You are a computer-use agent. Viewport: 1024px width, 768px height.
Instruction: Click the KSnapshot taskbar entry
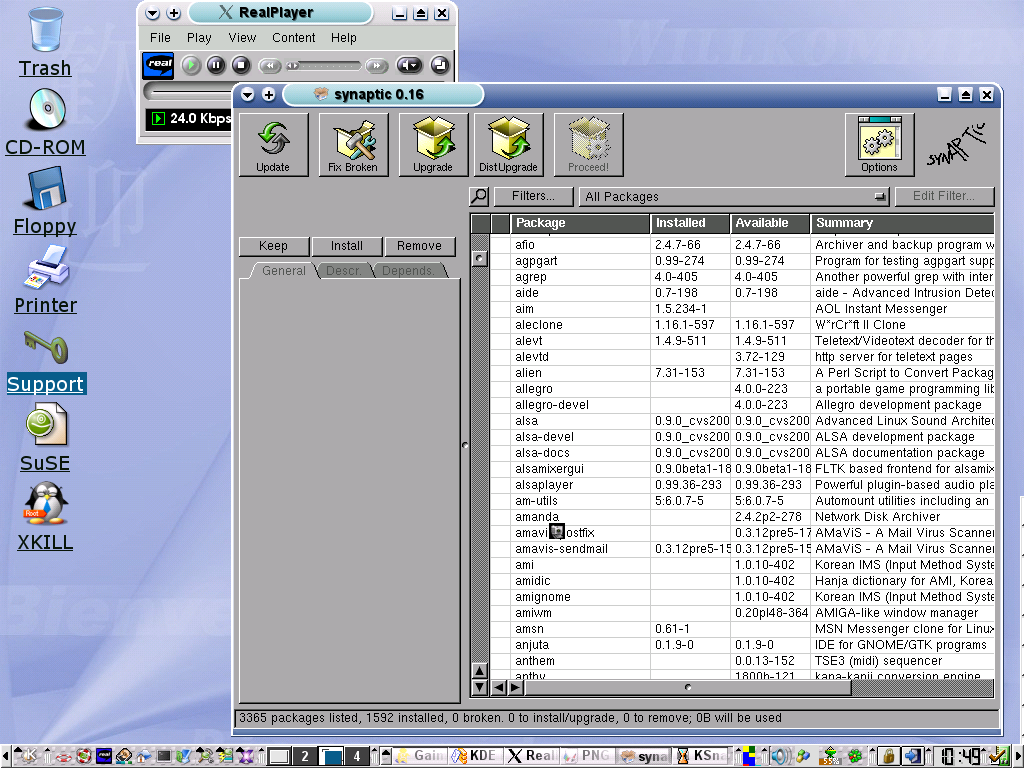coord(701,756)
